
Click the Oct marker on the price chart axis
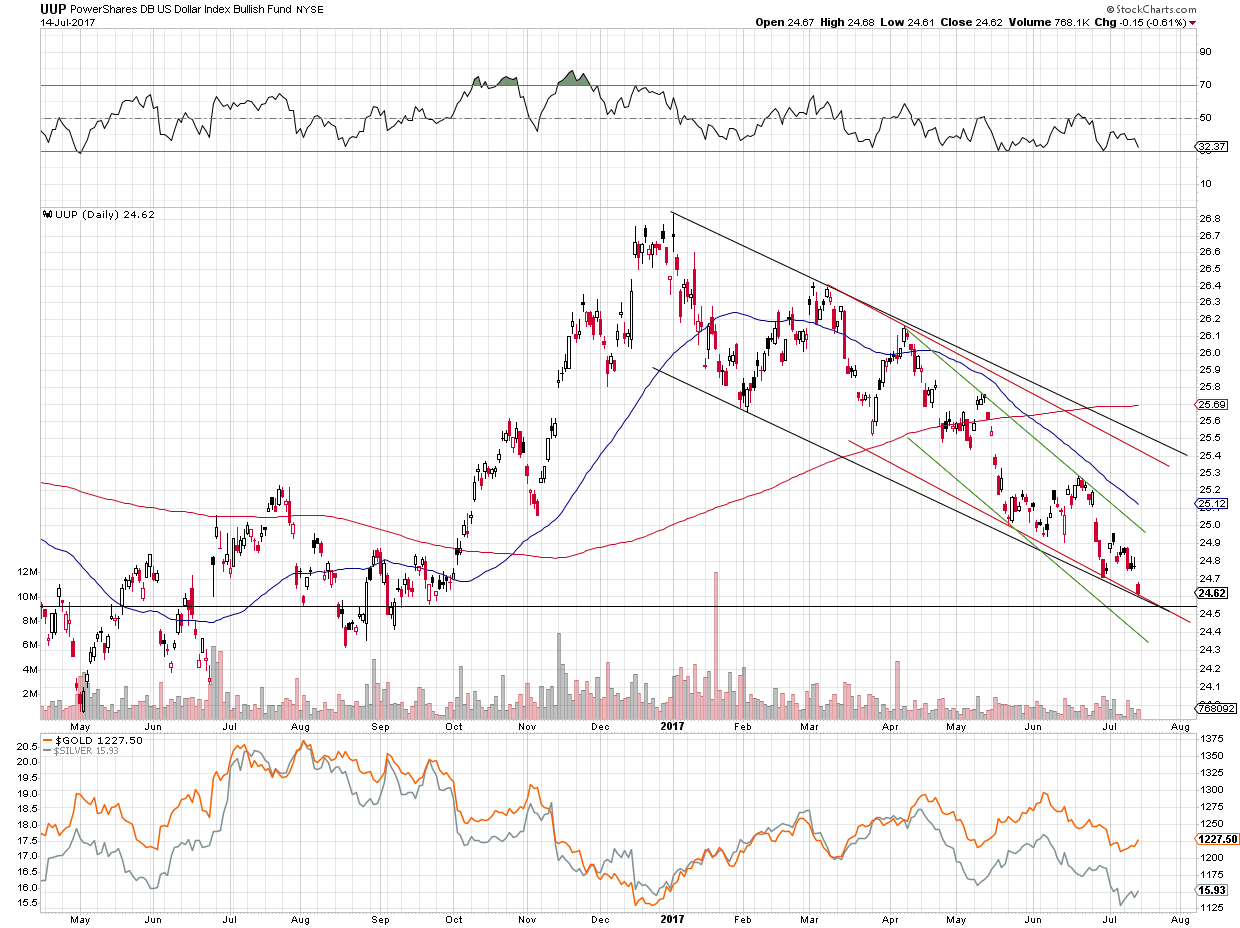pyautogui.click(x=454, y=728)
